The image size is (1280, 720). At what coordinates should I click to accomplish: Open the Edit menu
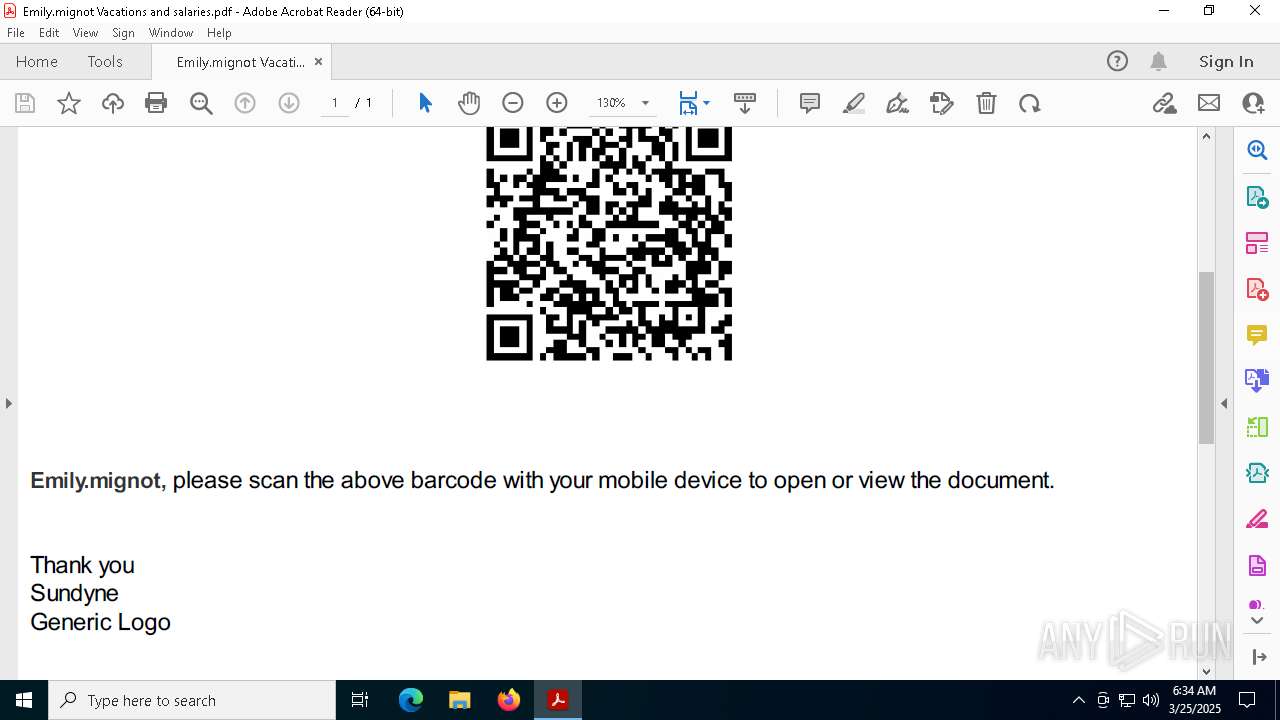click(x=49, y=33)
